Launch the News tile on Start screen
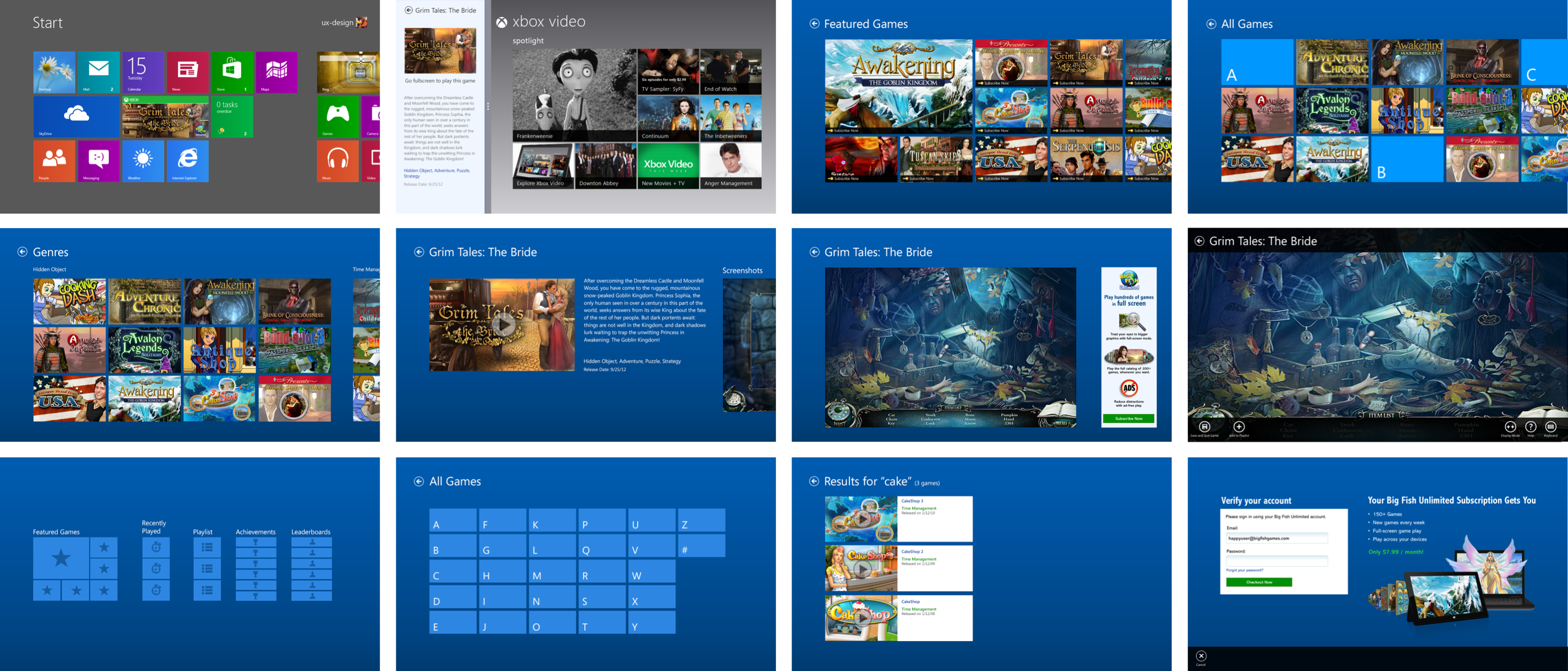Screen dimensions: 1568x671 click(187, 72)
